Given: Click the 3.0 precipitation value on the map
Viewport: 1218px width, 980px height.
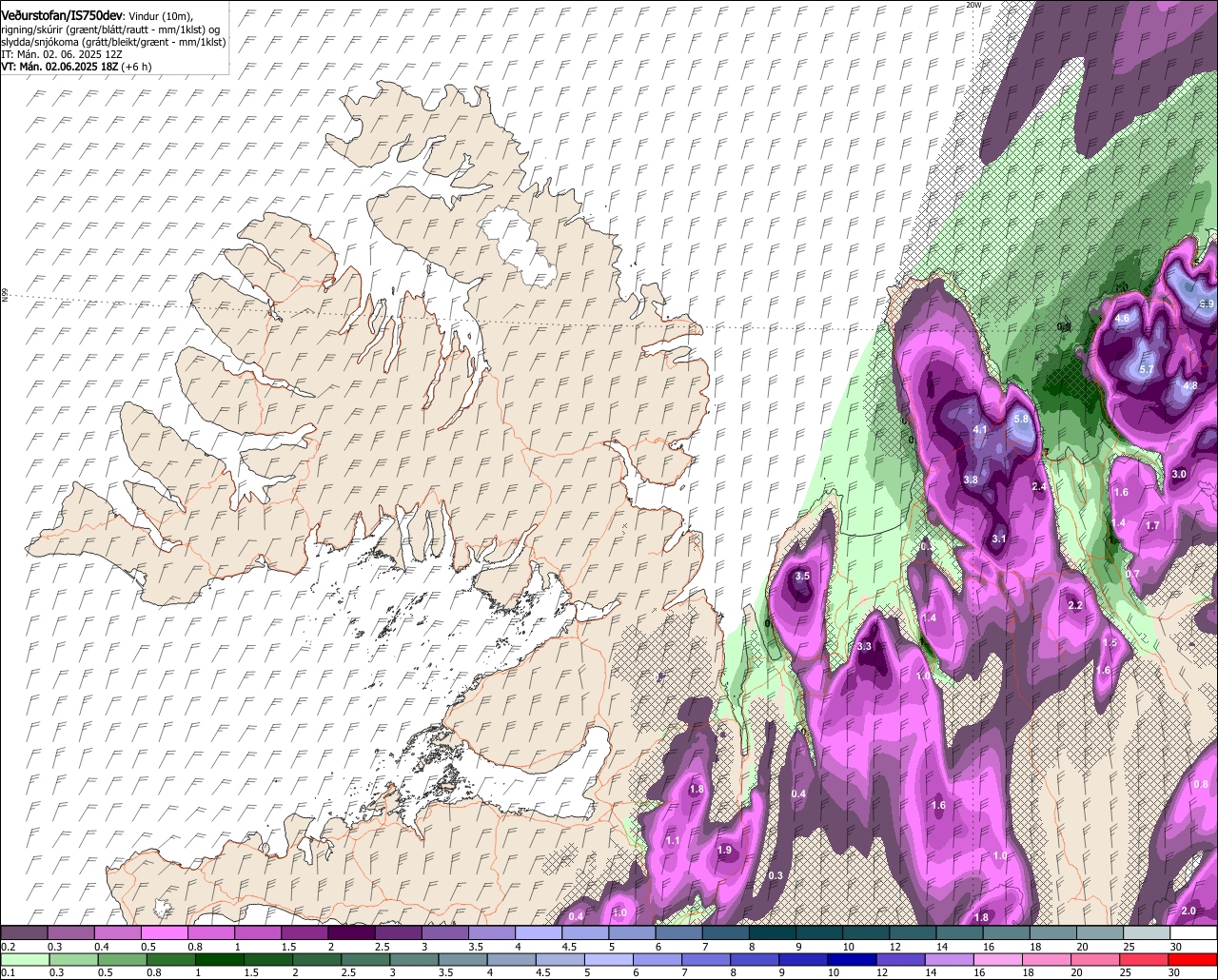Looking at the screenshot, I should click(1179, 474).
